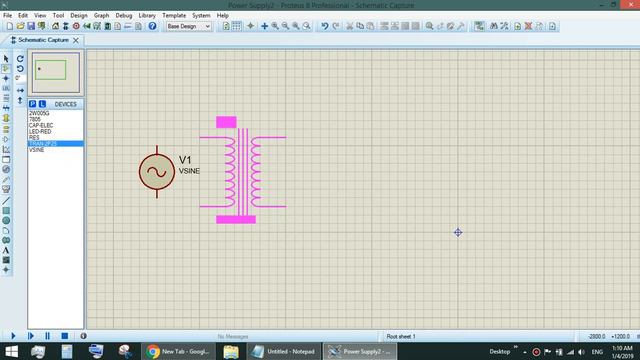640x360 pixels.
Task: Click the P pick devices button
Action: 33,104
